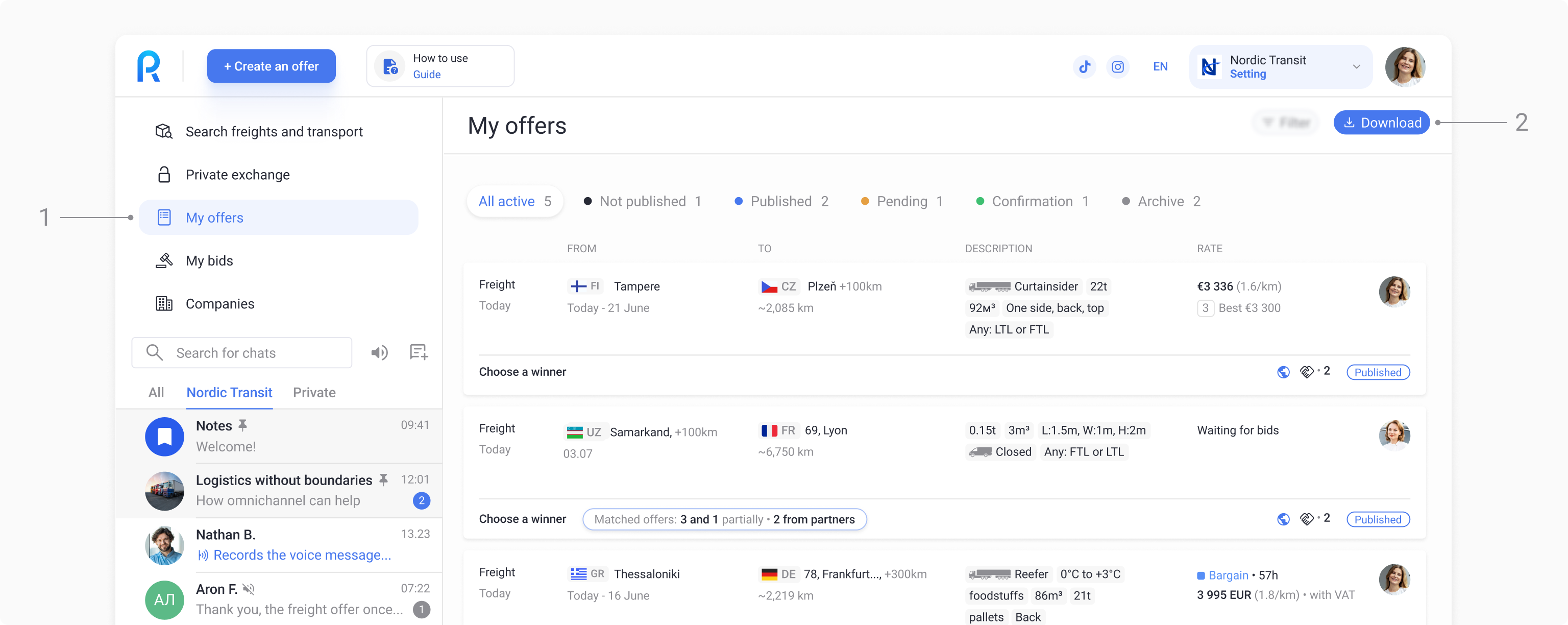Click the Curtainsider truck icon
Screen dimensions: 1568x625
pos(989,286)
